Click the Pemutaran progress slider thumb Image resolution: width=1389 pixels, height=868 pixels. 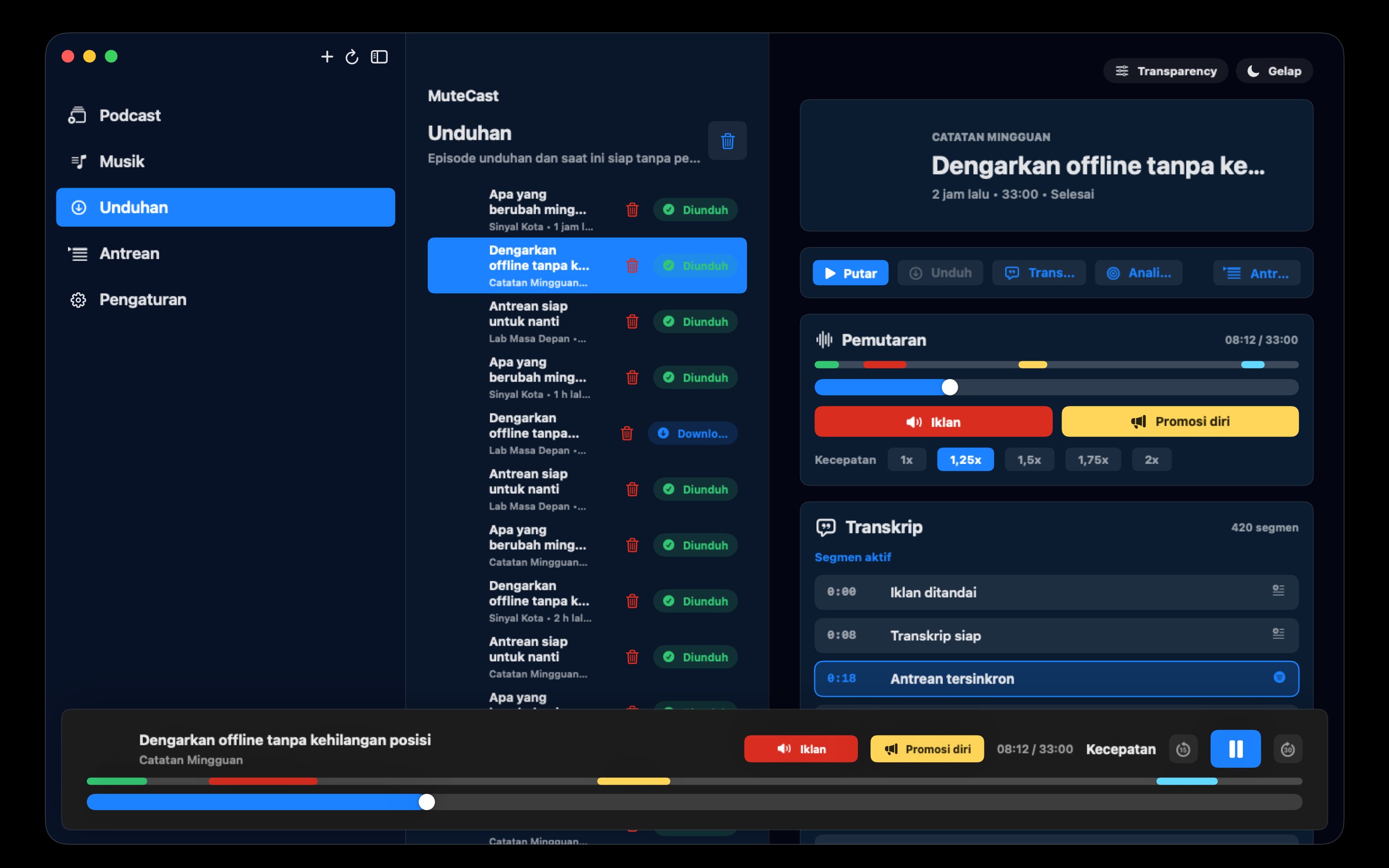[950, 388]
